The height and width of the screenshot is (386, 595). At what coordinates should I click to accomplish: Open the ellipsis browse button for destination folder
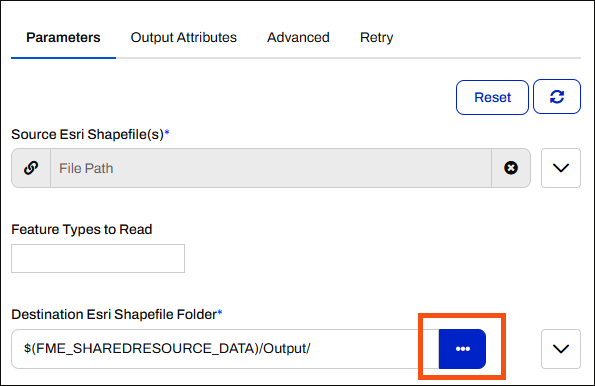[x=462, y=349]
